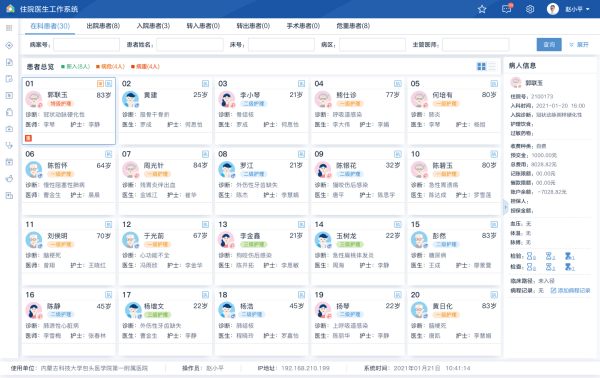Open the sidebar menu grid icon

coord(9,28)
